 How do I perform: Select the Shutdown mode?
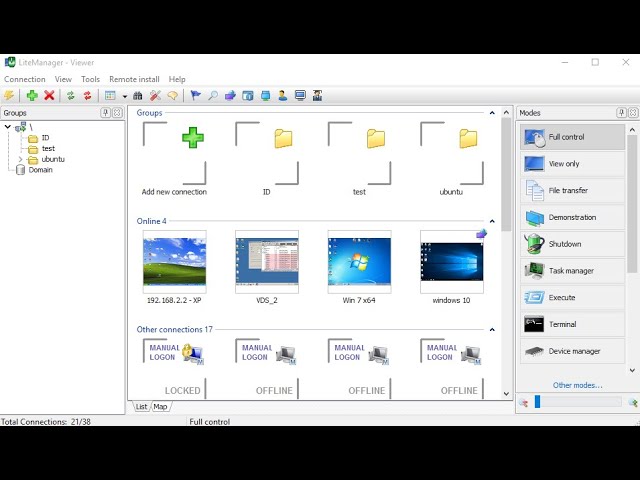pos(572,244)
